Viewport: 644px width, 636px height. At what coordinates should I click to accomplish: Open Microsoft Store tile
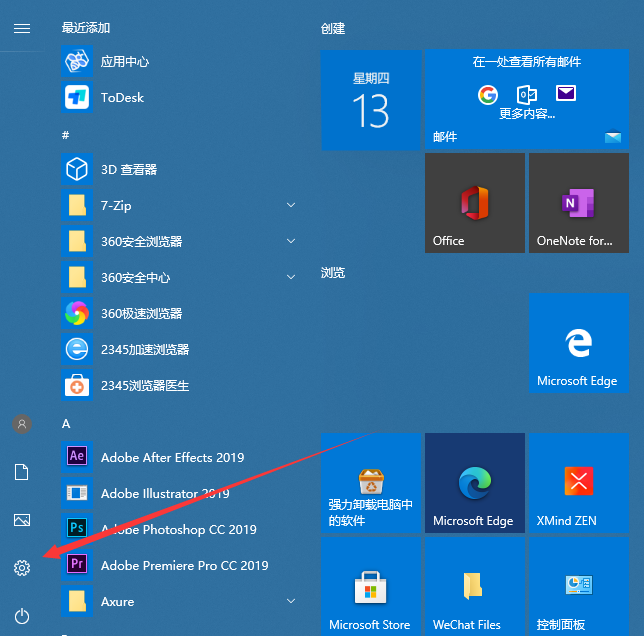(x=371, y=587)
